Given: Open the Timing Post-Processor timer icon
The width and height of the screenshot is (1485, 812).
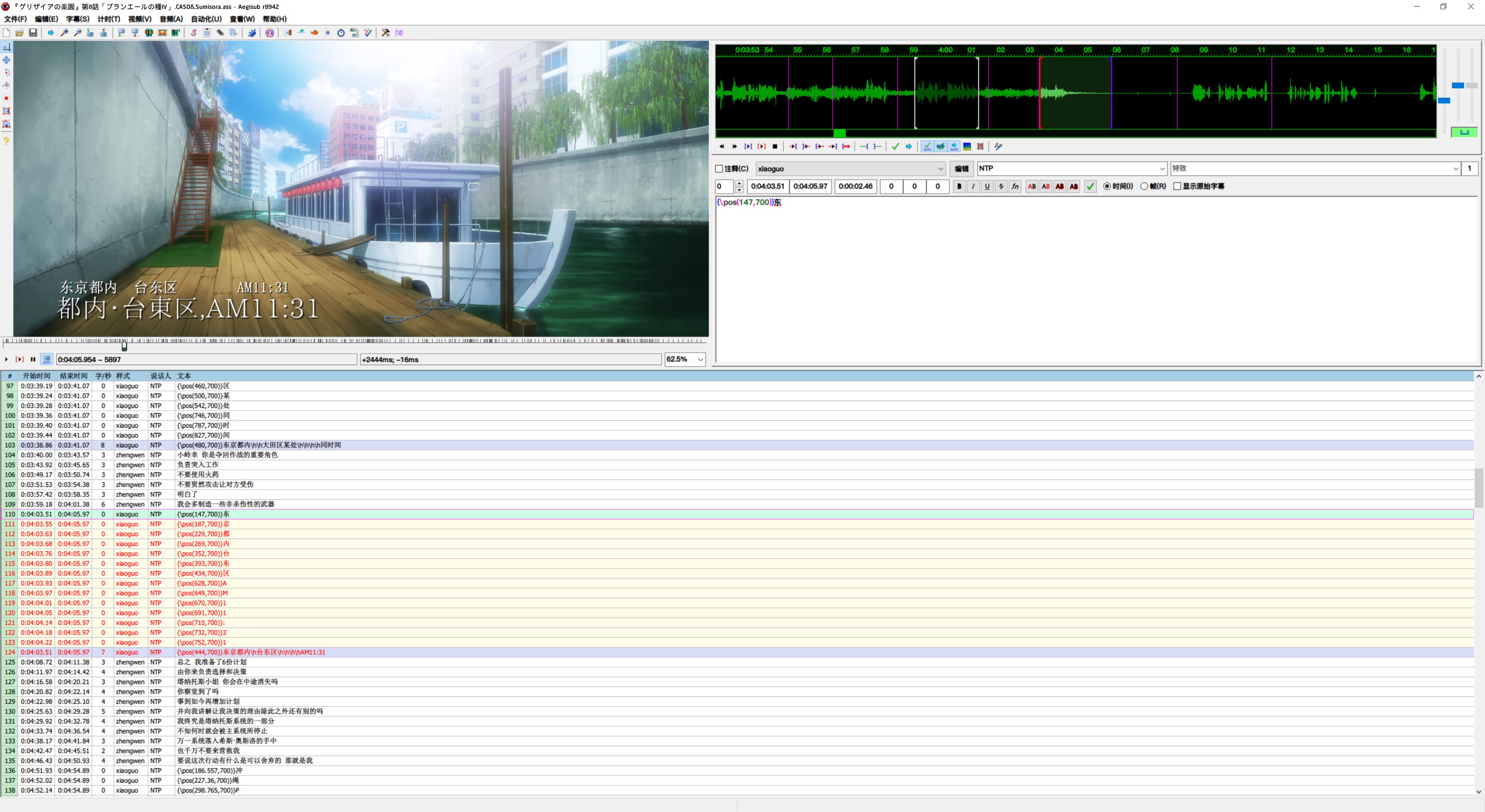Looking at the screenshot, I should 341,33.
